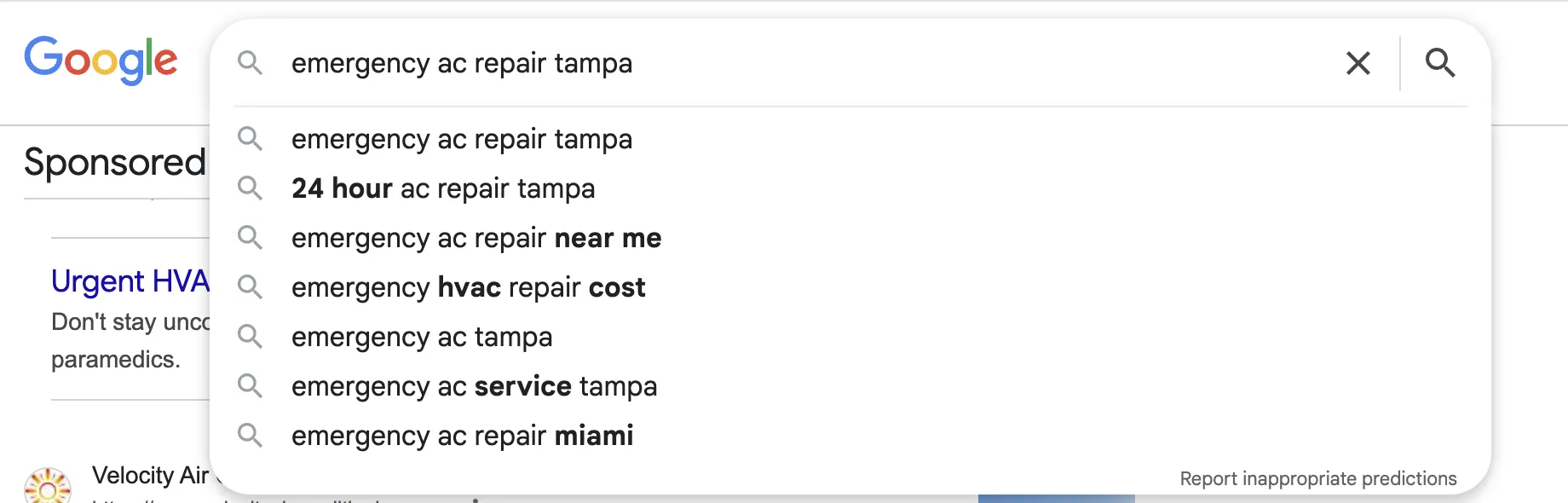Click the magnifier icon inside search field

(x=250, y=63)
